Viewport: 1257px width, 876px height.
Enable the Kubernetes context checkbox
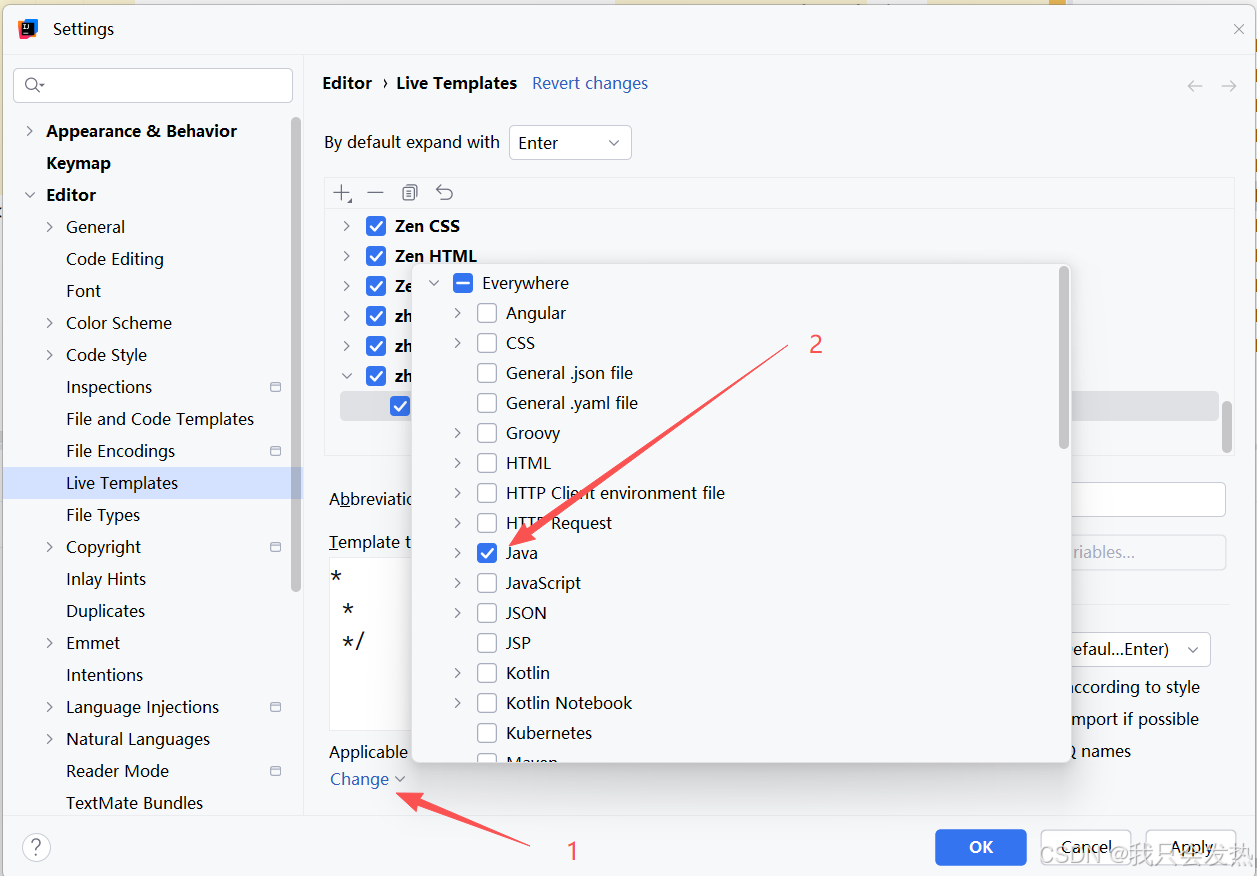tap(487, 733)
